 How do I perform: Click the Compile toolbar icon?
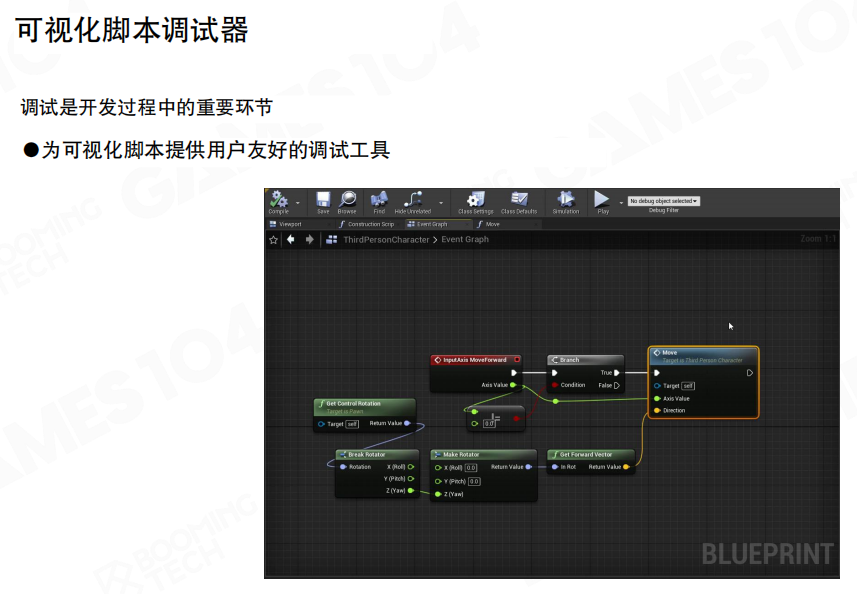pos(278,200)
